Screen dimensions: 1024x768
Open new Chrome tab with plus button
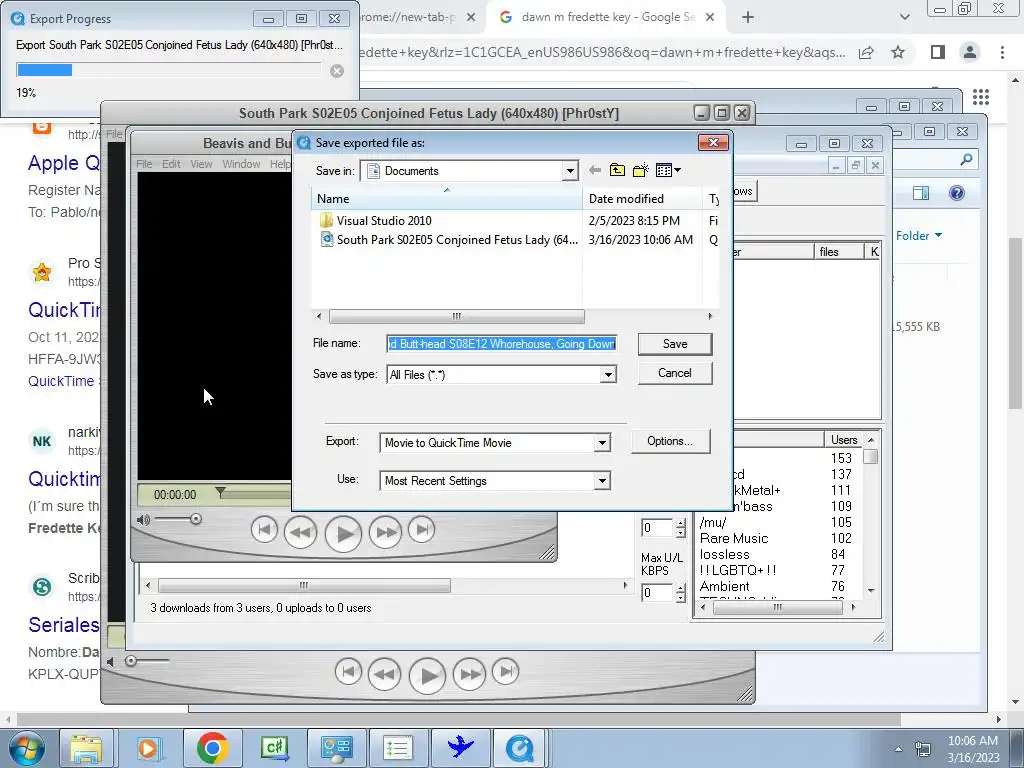748,18
